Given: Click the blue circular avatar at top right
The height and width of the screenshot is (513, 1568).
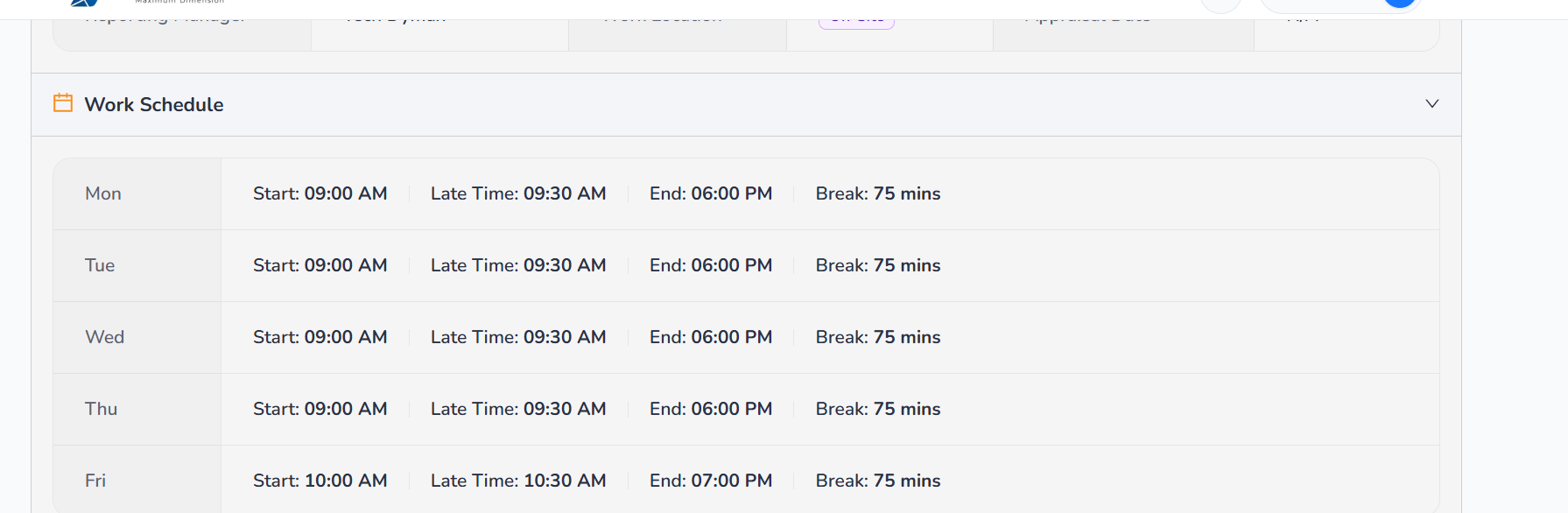Looking at the screenshot, I should [1400, 4].
